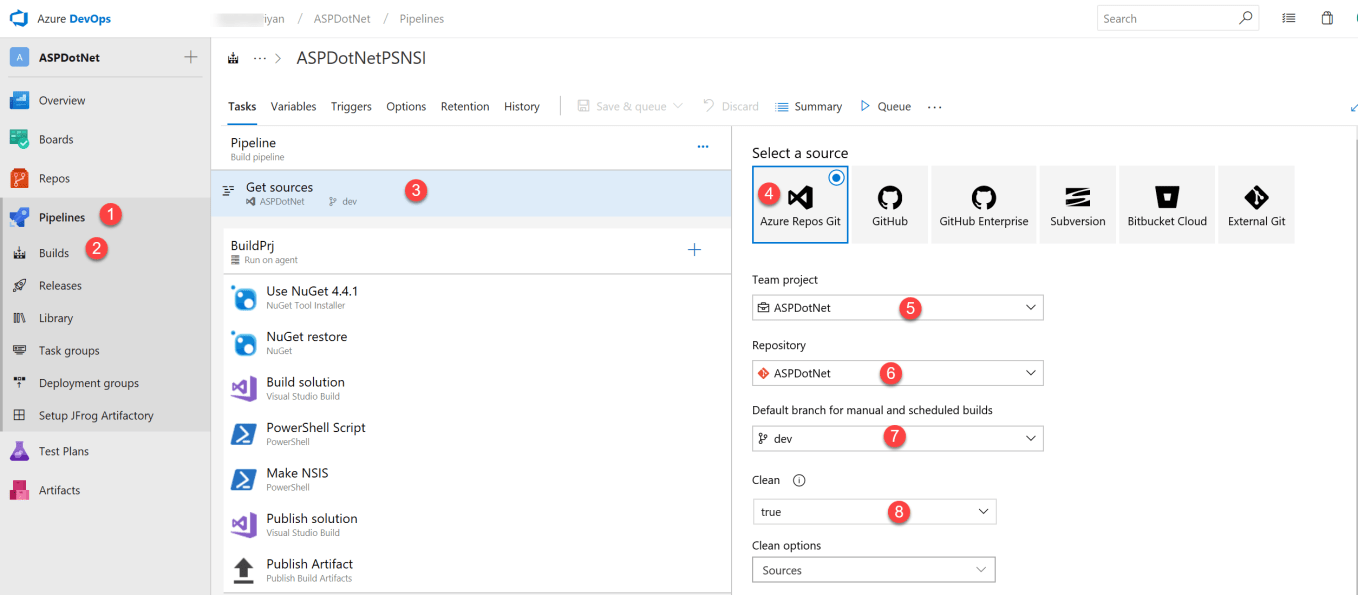1358x595 pixels.
Task: Click the work items list icon in header
Action: pyautogui.click(x=1289, y=18)
